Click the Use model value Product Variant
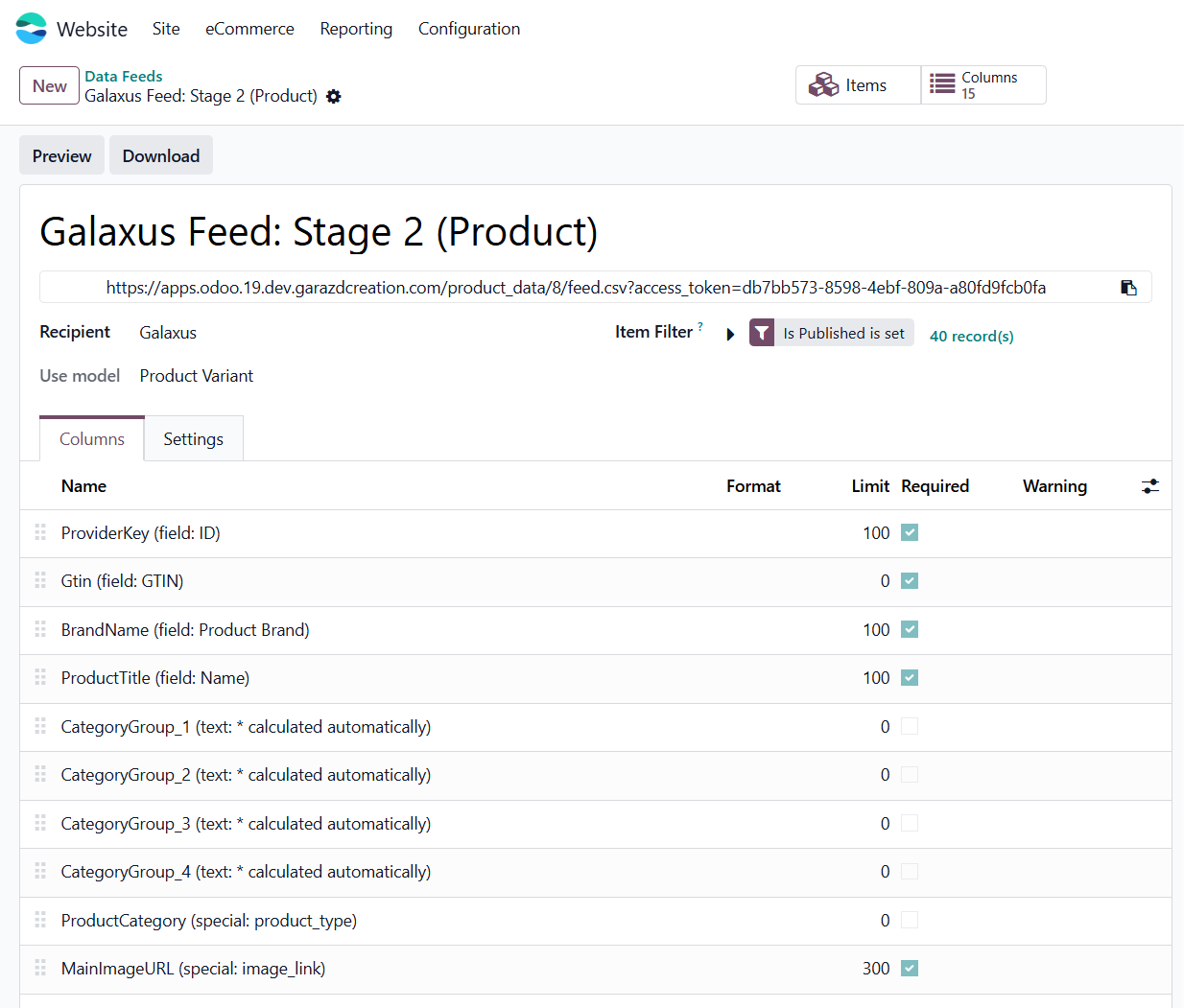The height and width of the screenshot is (1008, 1184). tap(197, 376)
